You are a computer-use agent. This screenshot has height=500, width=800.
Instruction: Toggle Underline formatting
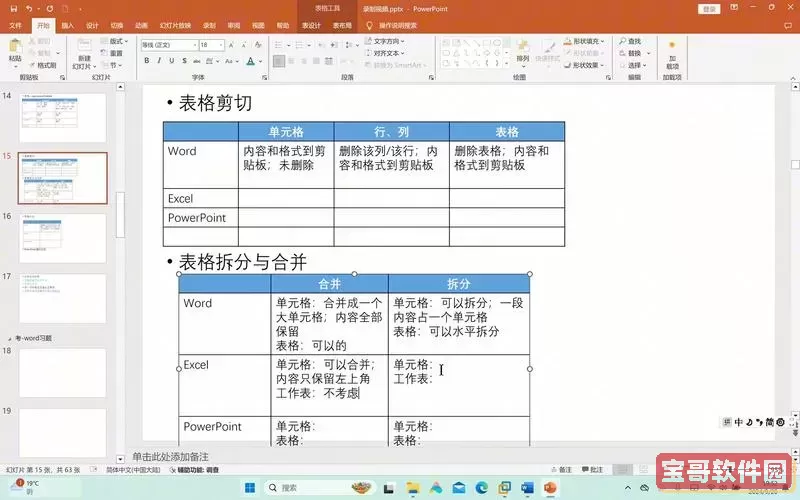click(172, 61)
